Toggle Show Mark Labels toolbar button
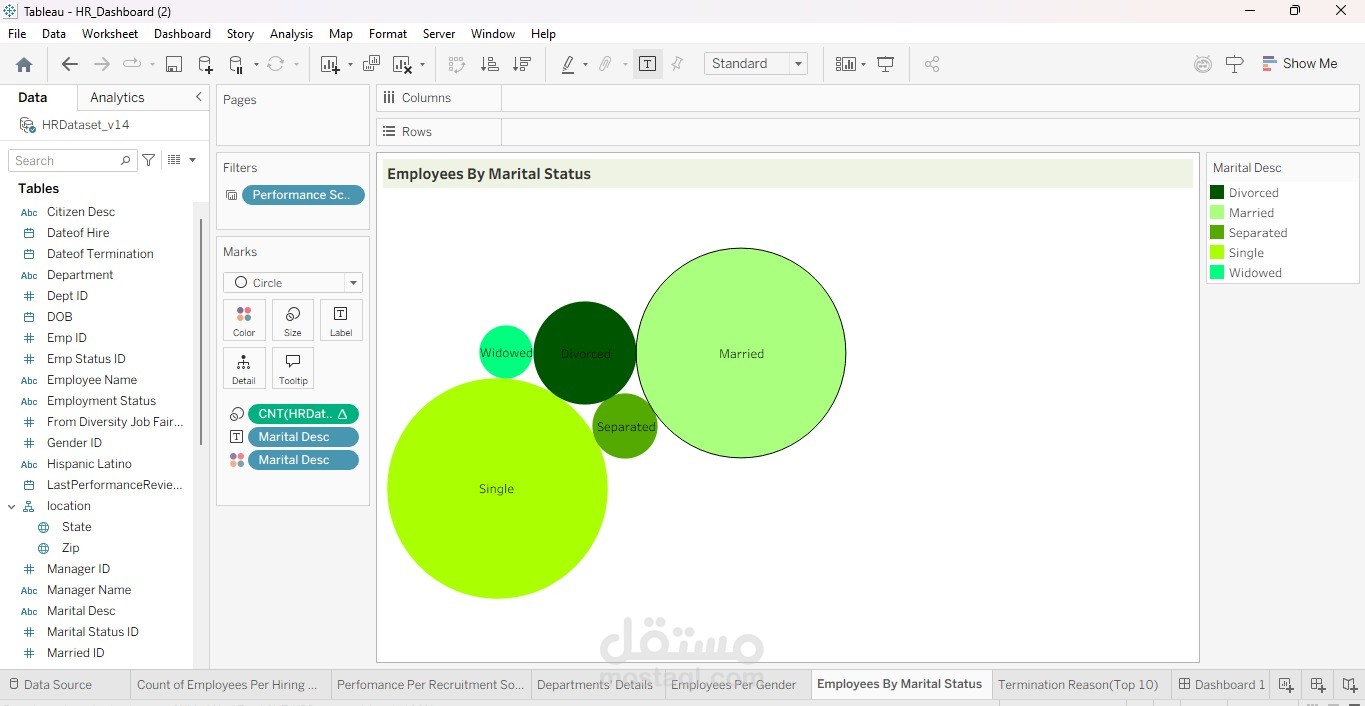The height and width of the screenshot is (706, 1365). click(648, 64)
